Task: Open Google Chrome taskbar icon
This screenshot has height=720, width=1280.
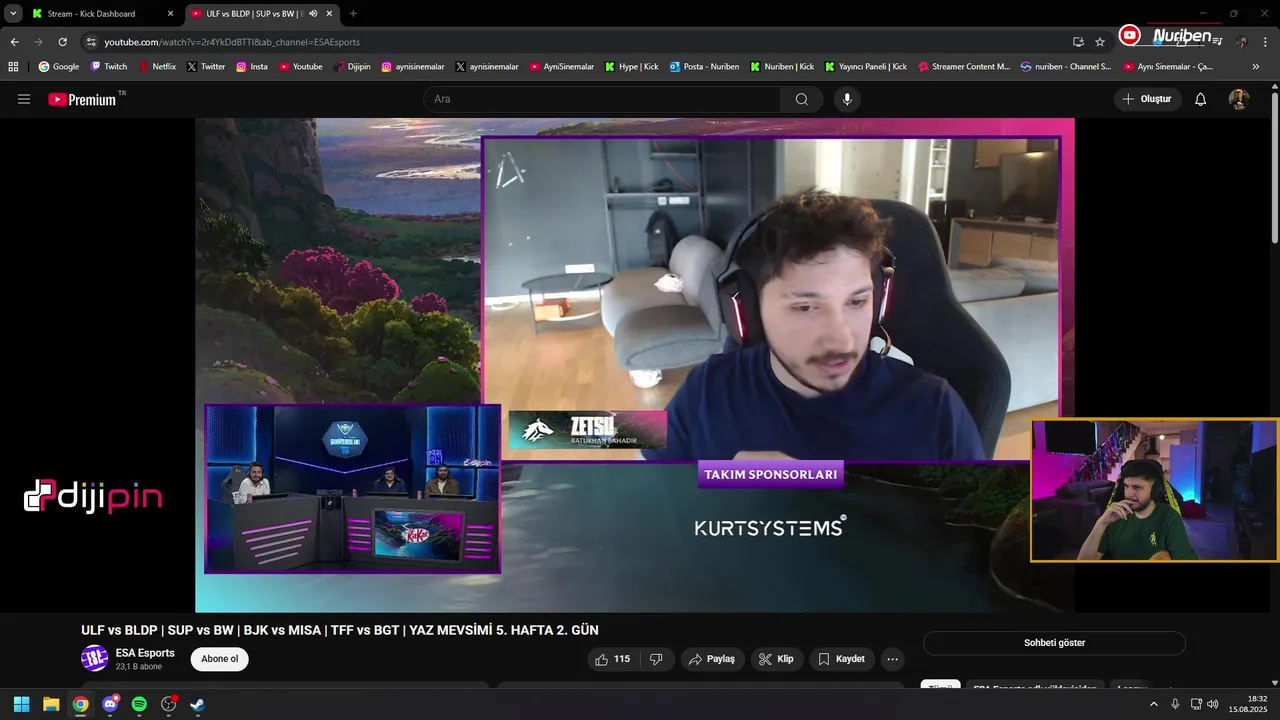Action: pyautogui.click(x=80, y=704)
